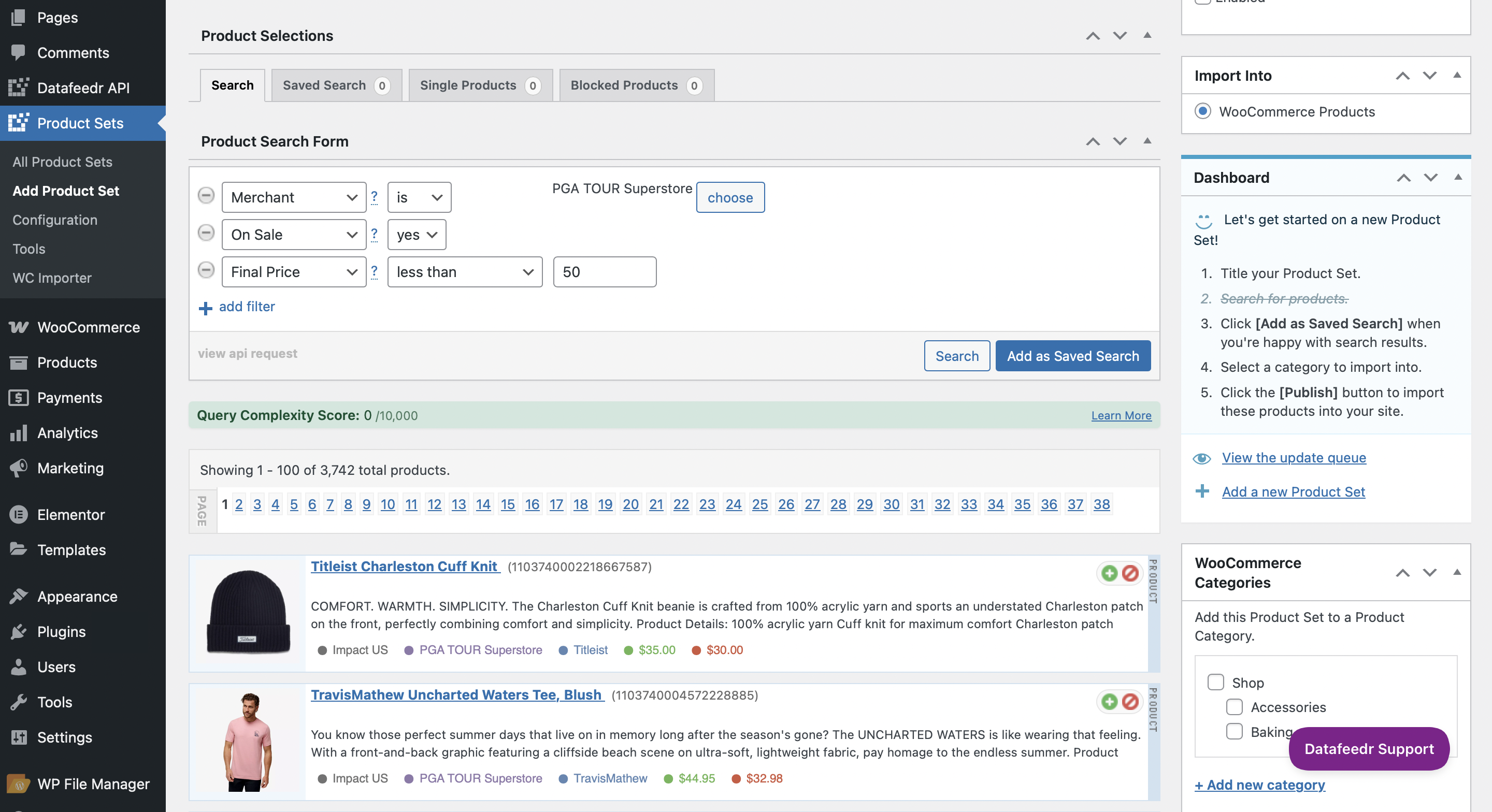Click the Products sidebar icon

pyautogui.click(x=18, y=363)
